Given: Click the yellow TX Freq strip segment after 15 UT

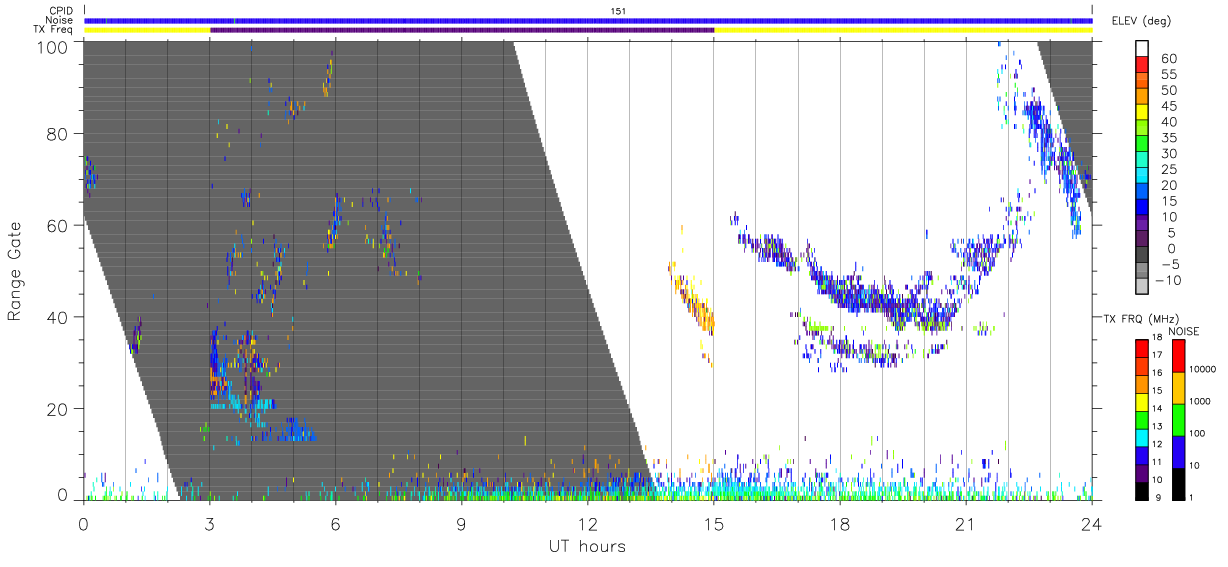Looking at the screenshot, I should 903,30.
